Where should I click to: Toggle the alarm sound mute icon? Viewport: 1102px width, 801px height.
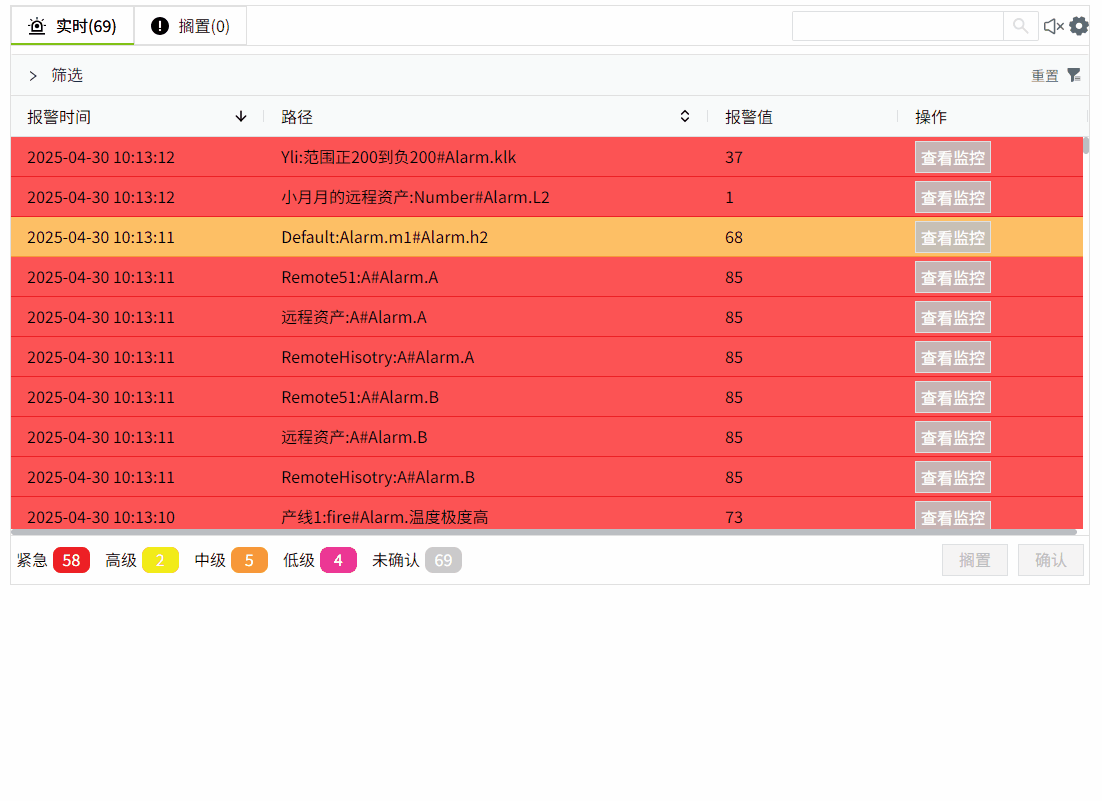[x=1053, y=26]
